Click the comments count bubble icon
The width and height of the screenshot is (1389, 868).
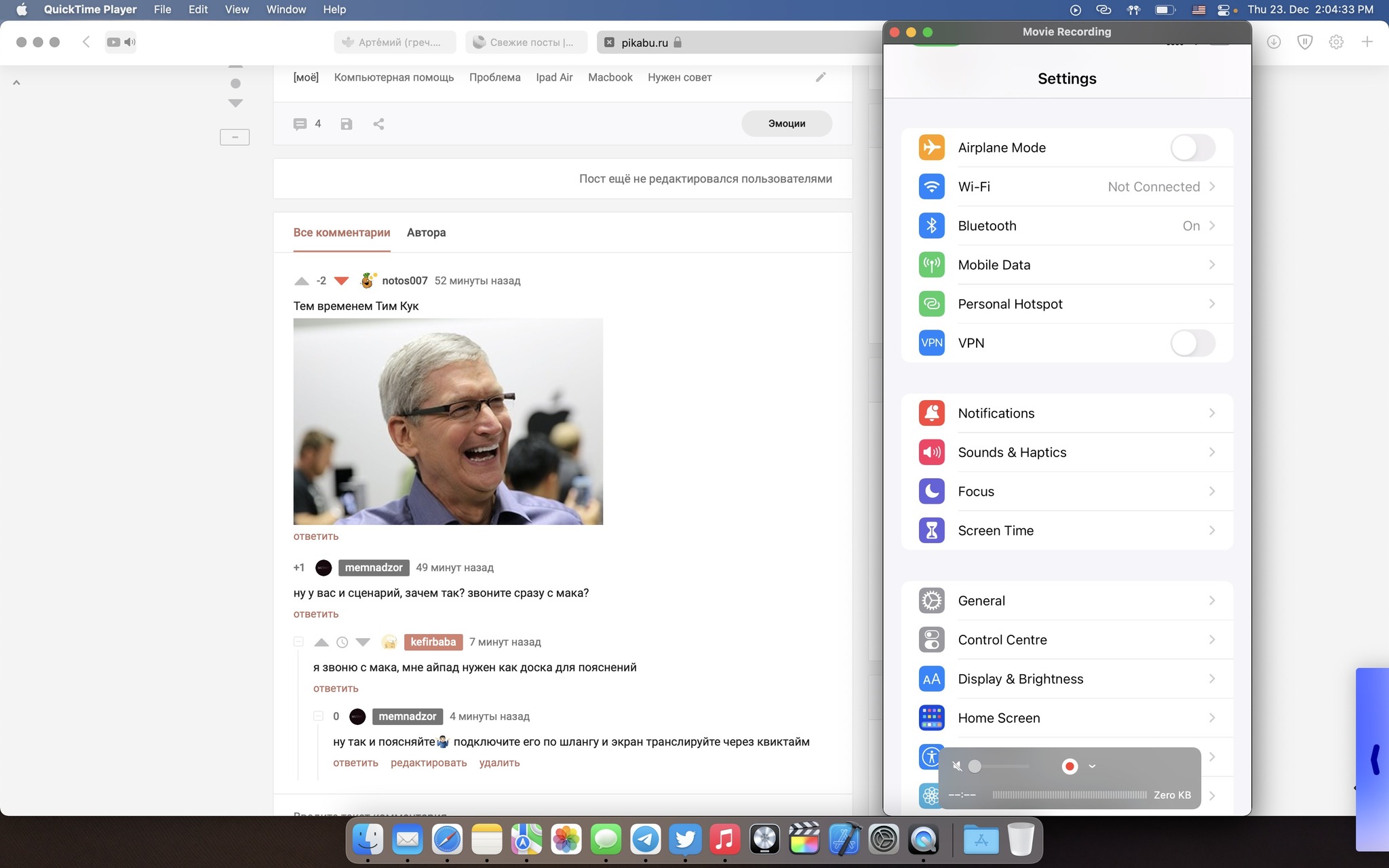click(300, 124)
